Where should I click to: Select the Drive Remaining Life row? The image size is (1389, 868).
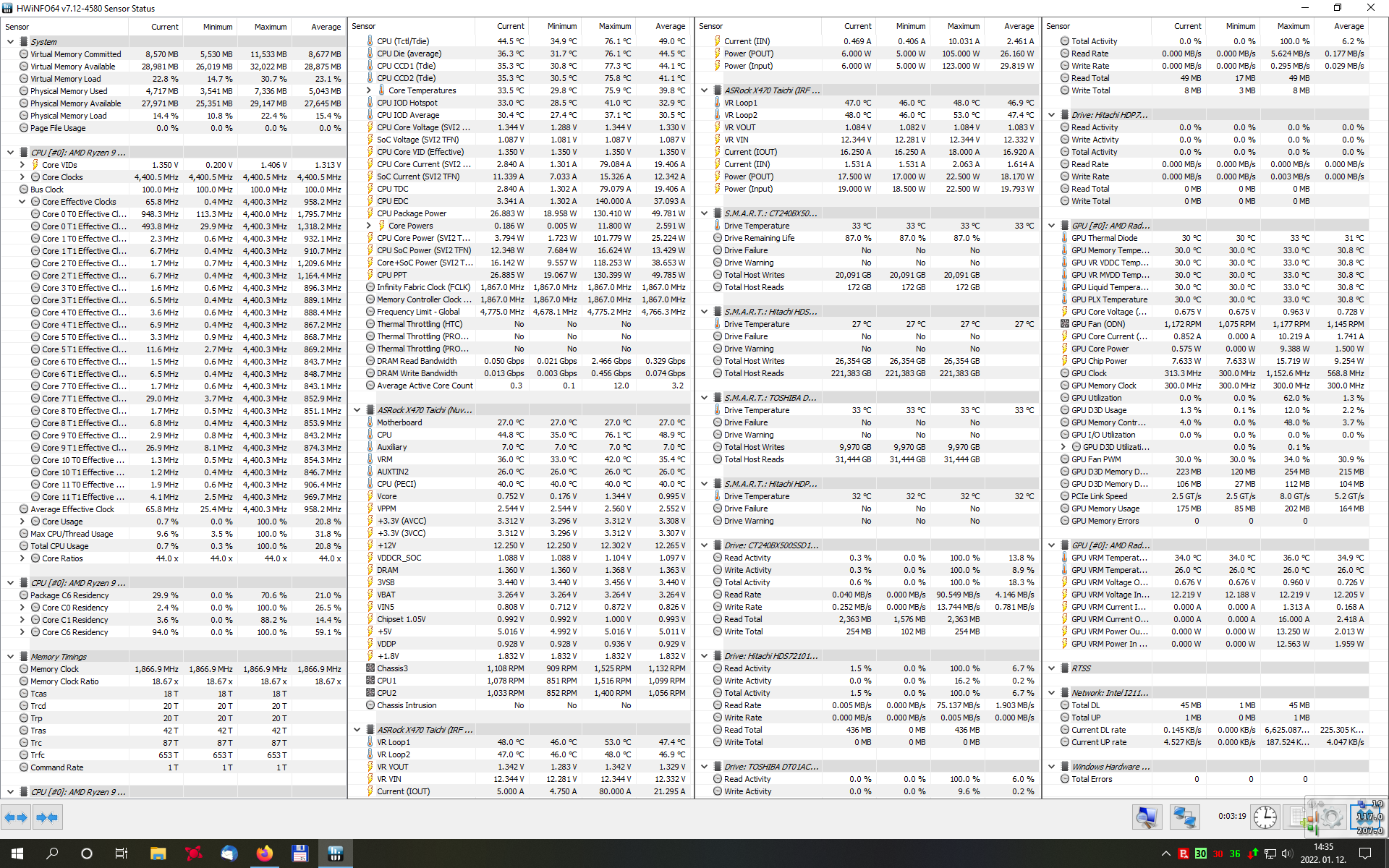(x=868, y=238)
